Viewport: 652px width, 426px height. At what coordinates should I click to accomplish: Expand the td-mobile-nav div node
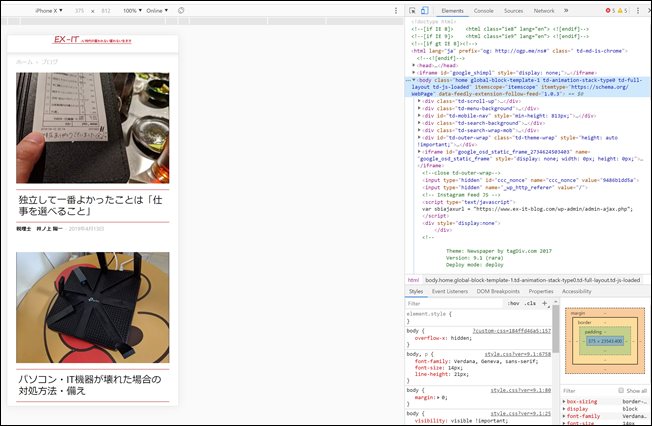[419, 116]
